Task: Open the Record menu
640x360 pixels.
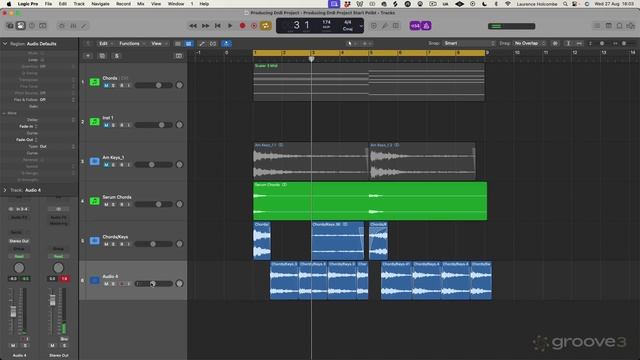Action: (x=123, y=4)
